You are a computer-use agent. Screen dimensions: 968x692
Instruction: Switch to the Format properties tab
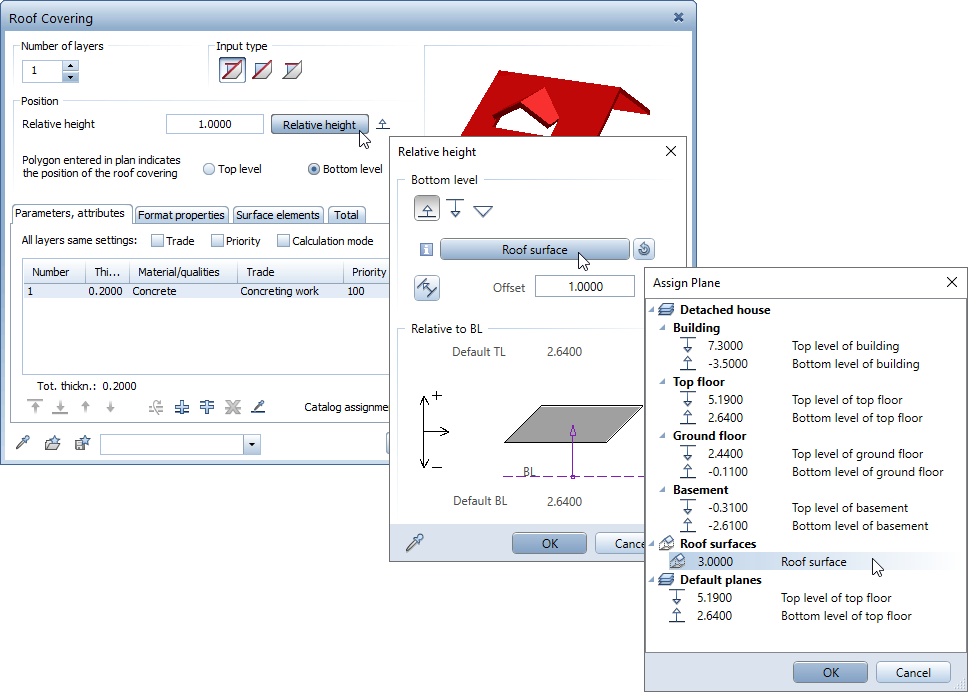click(181, 215)
